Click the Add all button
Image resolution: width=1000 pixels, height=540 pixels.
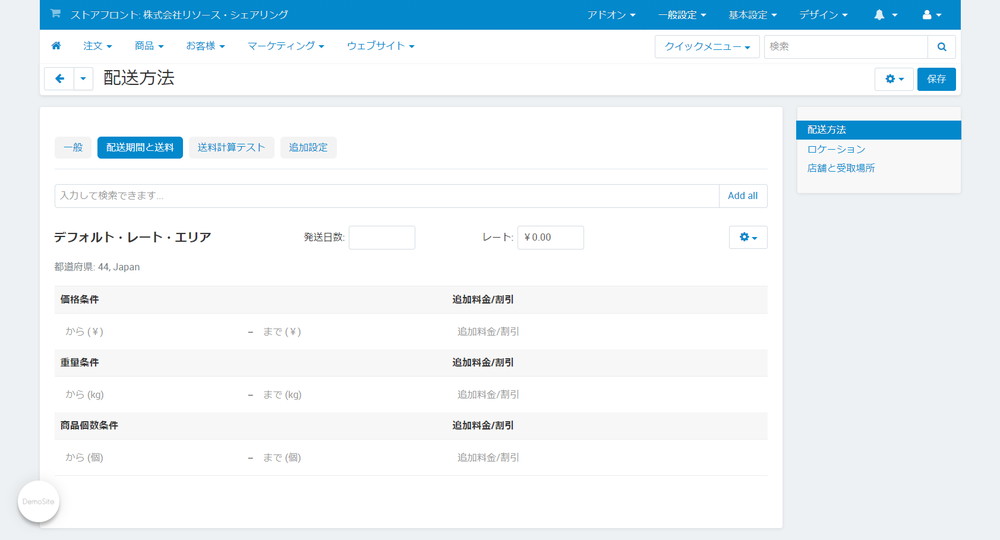point(743,196)
